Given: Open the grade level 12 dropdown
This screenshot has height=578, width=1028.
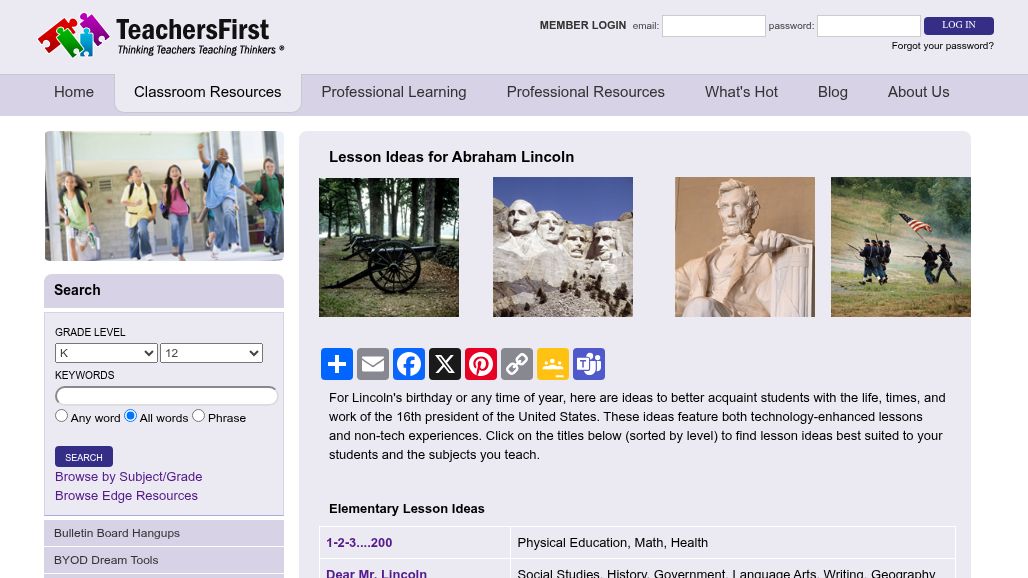Looking at the screenshot, I should click(211, 353).
